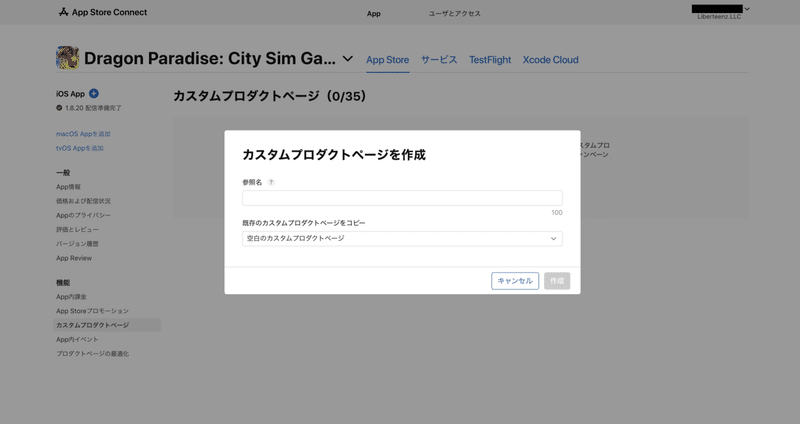Open the 空白のカスタムプロダクトページ dropdown

402,238
